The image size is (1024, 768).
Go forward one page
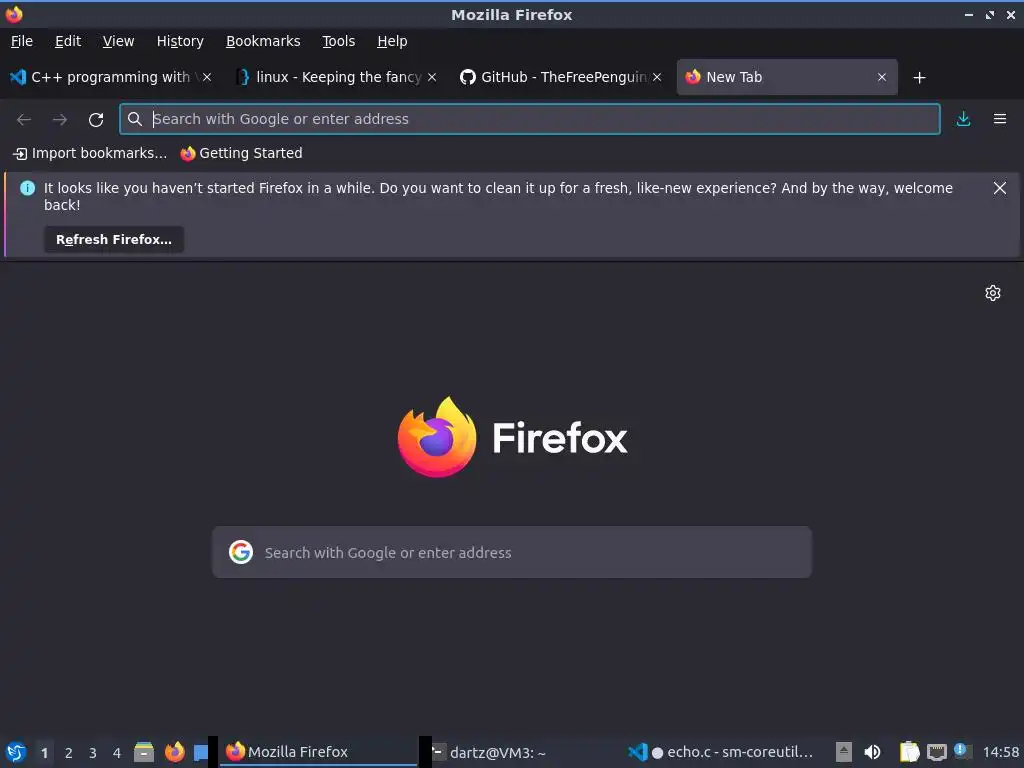point(59,120)
